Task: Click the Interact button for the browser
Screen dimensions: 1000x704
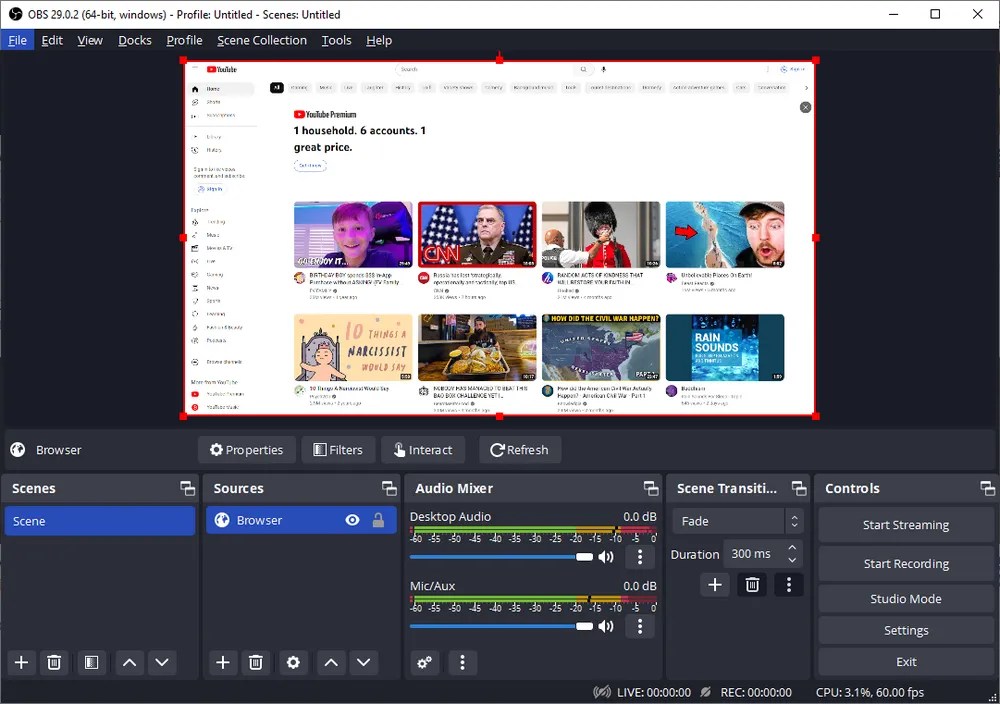Action: point(423,449)
